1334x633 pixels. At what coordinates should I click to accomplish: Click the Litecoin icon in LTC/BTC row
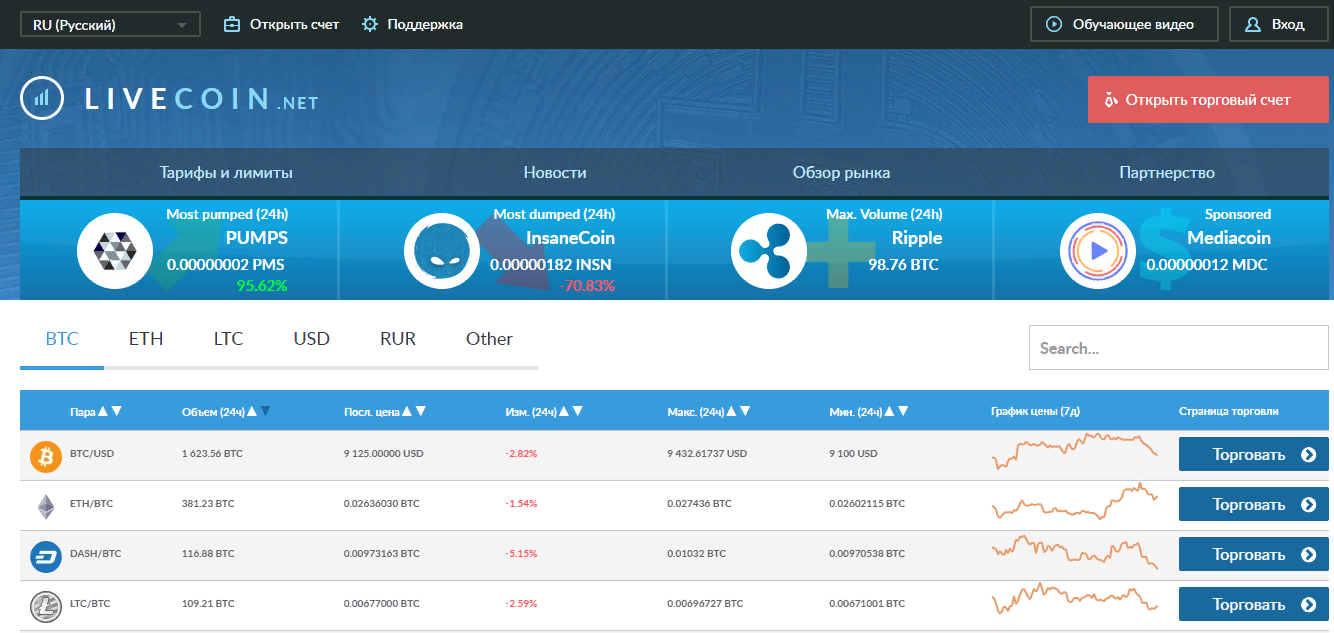(x=46, y=606)
